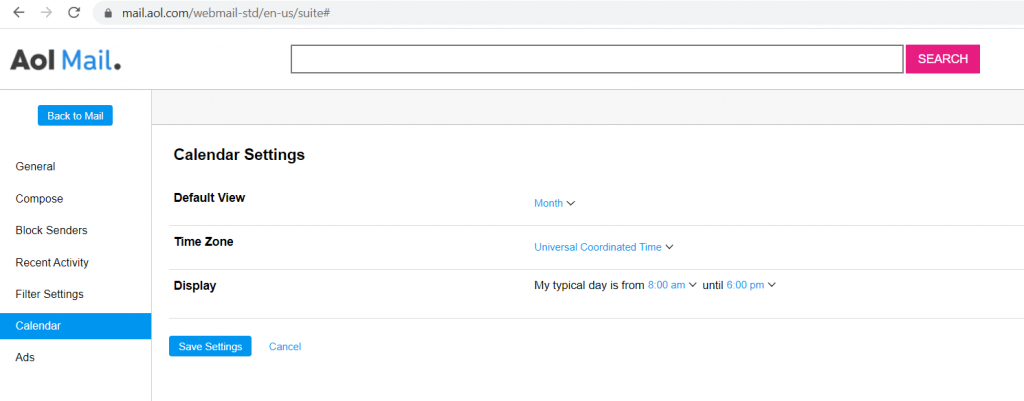Click the Cancel link

click(x=285, y=346)
